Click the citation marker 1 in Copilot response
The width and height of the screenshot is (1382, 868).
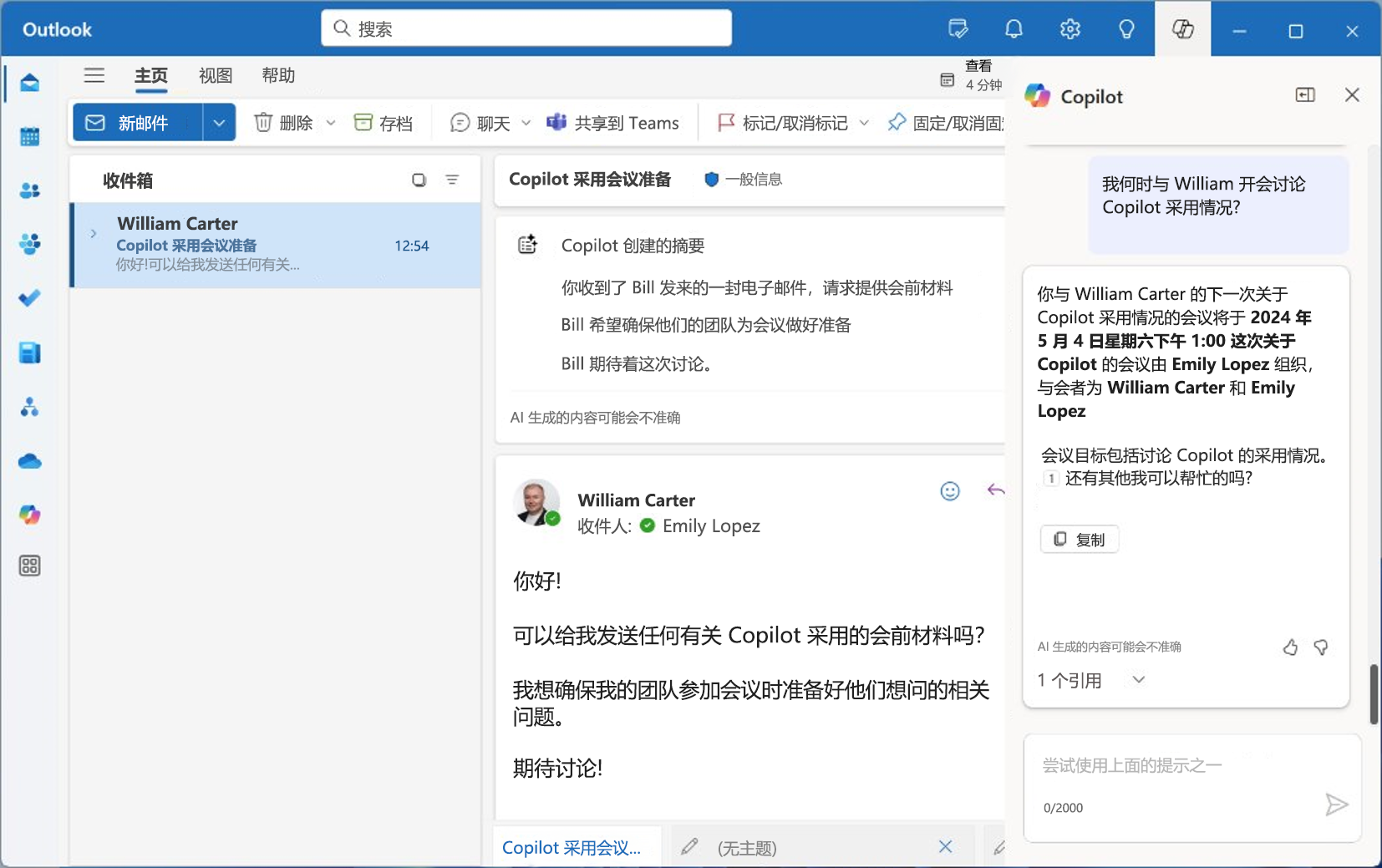click(x=1050, y=478)
